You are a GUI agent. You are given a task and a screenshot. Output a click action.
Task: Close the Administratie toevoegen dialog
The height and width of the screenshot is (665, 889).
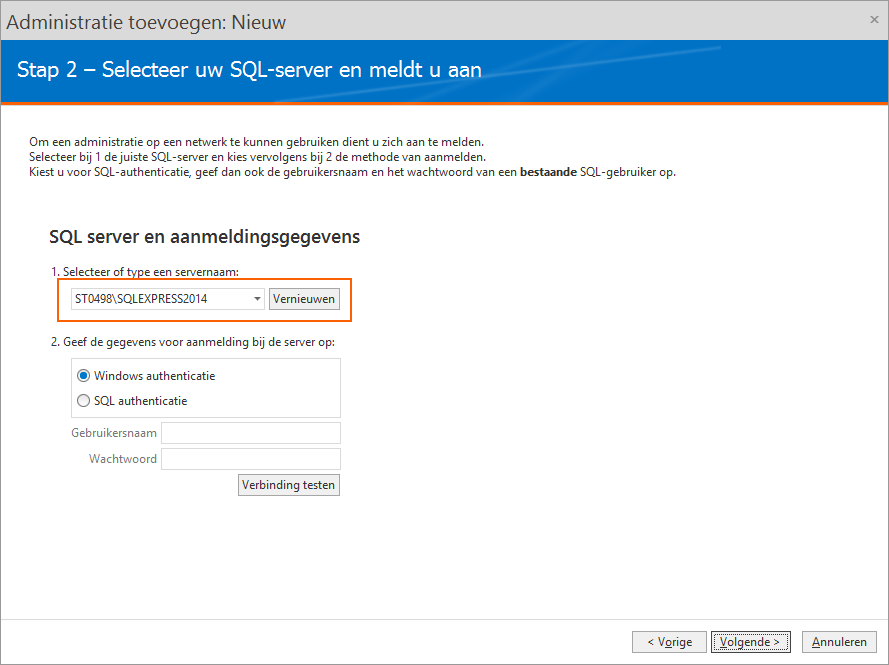(x=874, y=20)
